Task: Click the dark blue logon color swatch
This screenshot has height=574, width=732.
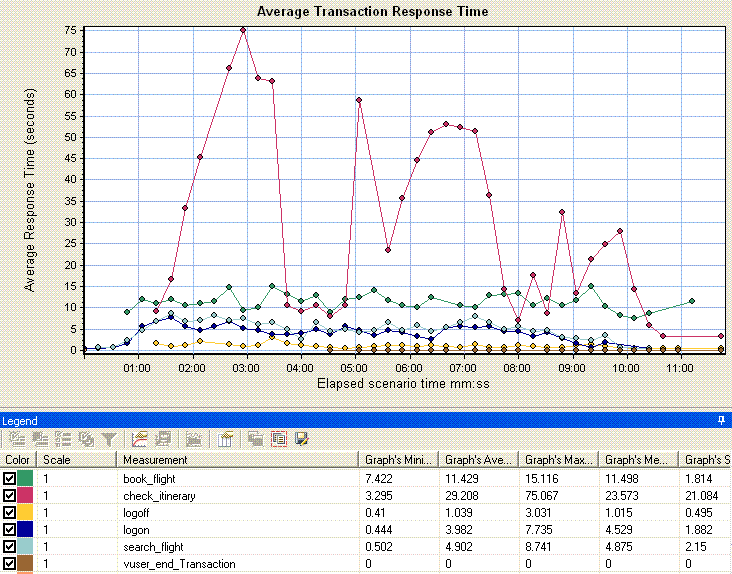Action: pos(27,530)
